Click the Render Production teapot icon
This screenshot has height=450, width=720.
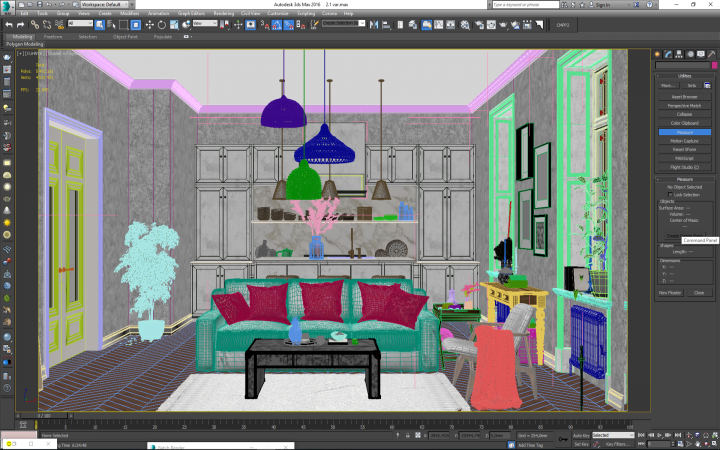point(503,25)
